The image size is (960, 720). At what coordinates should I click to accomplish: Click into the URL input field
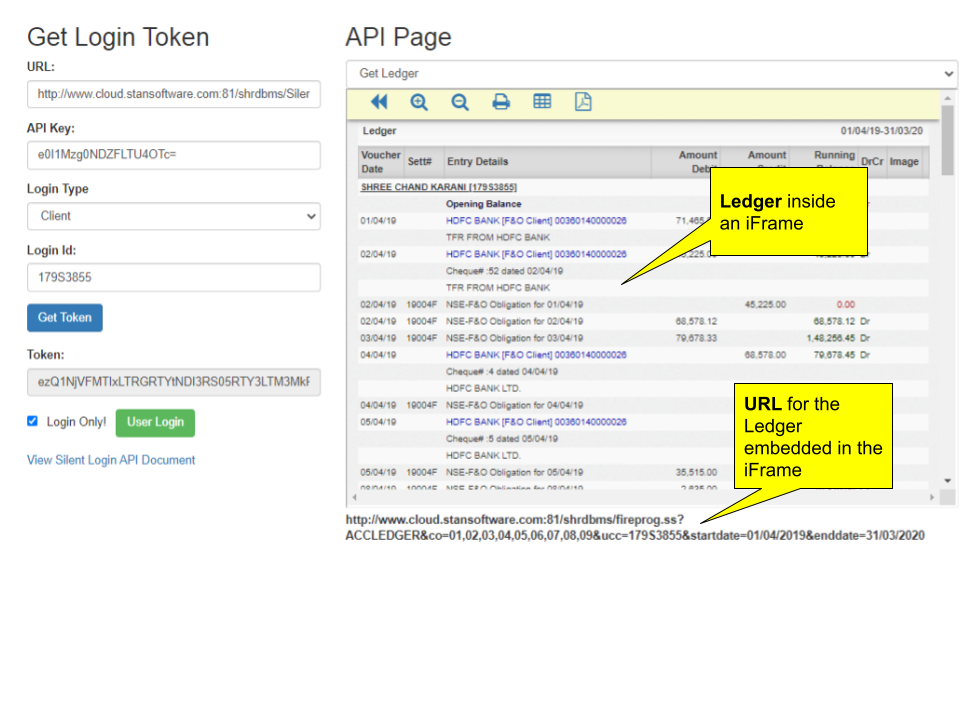point(173,94)
